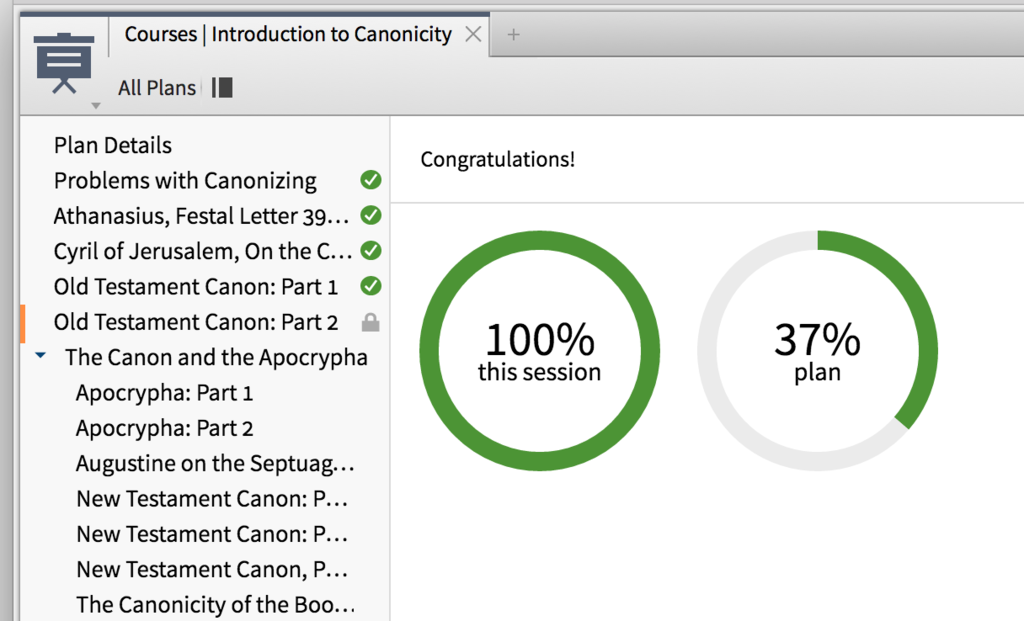Close the Introduction to Canonicity tab

[474, 35]
